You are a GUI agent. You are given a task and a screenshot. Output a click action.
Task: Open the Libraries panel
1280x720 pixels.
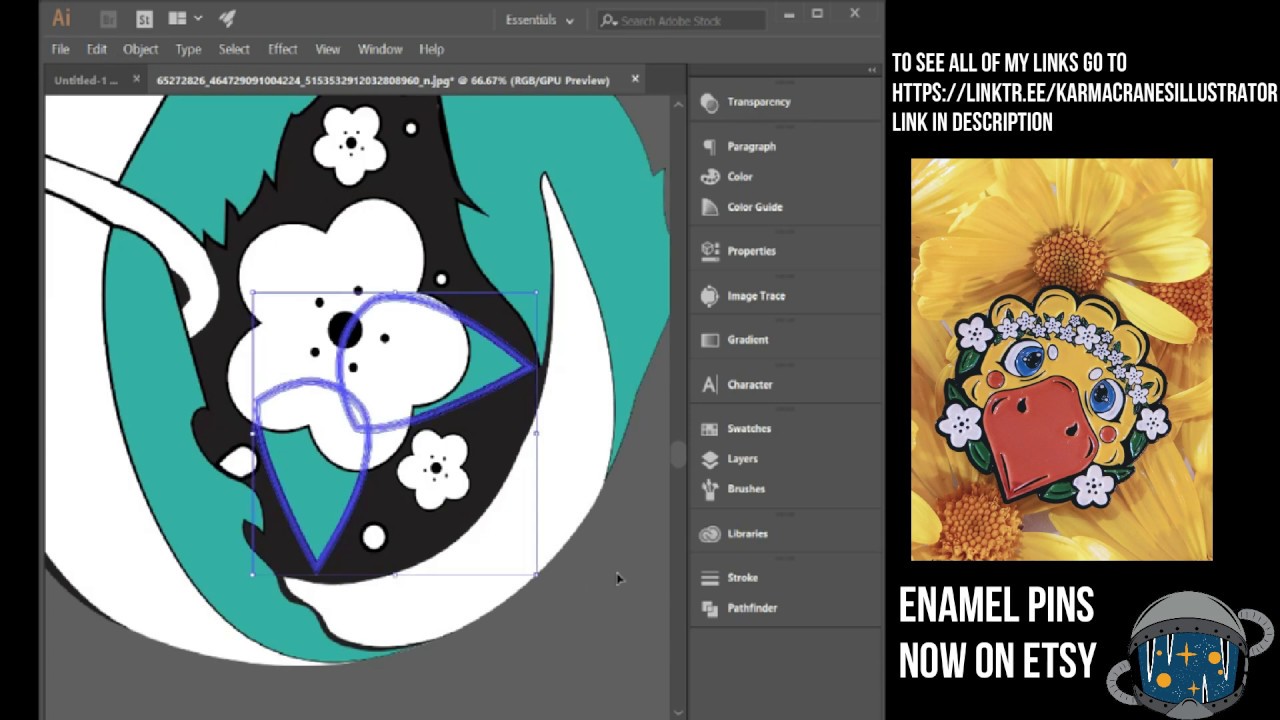coord(746,534)
